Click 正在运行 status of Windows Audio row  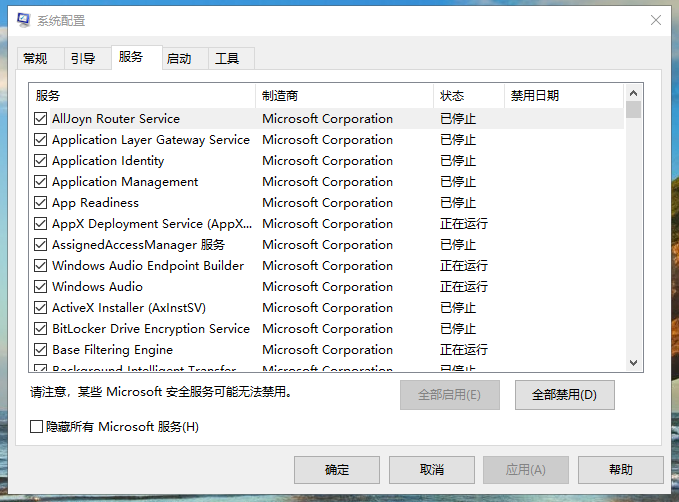click(464, 287)
